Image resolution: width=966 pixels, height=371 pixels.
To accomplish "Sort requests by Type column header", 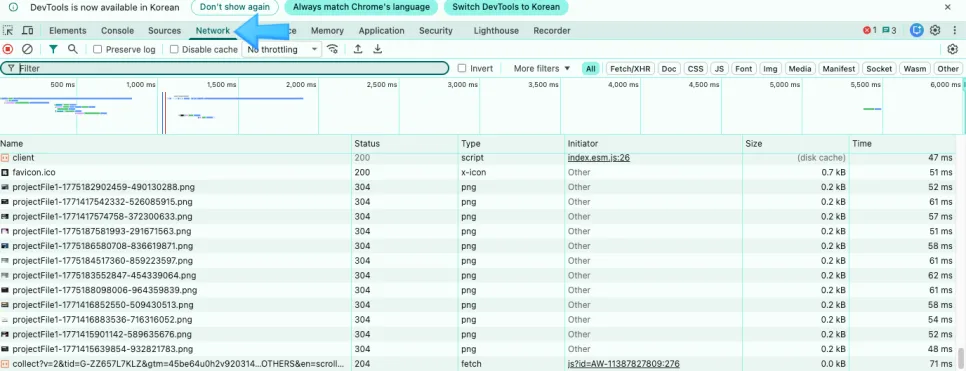I will click(511, 144).
